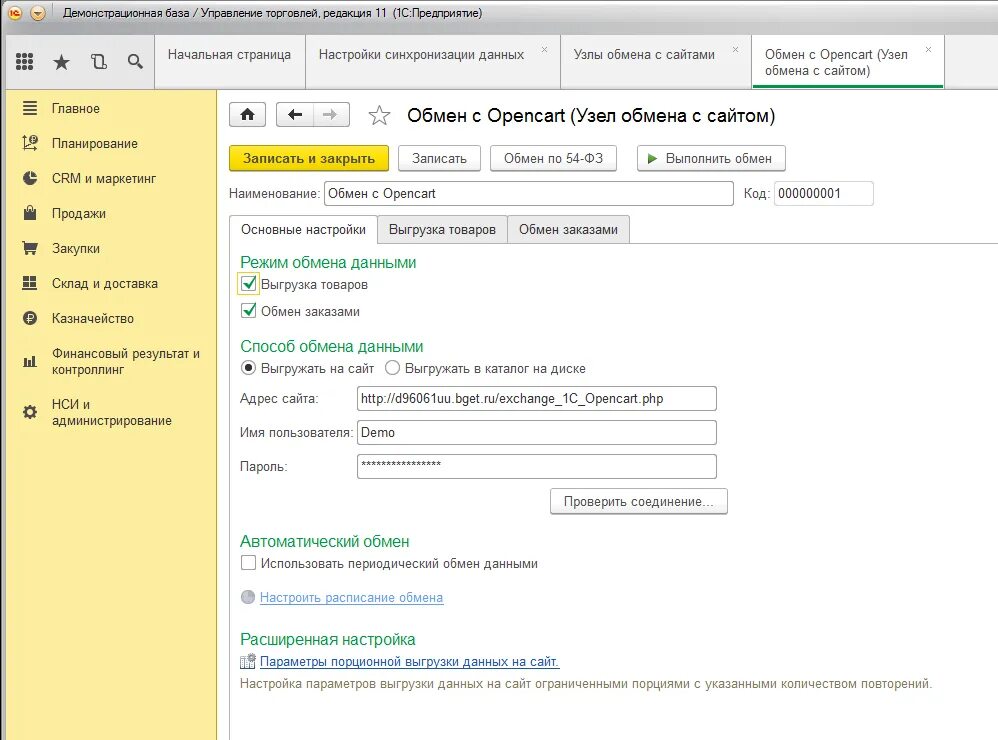
Task: Enable Использовать периодический обмен данными
Action: click(x=249, y=562)
